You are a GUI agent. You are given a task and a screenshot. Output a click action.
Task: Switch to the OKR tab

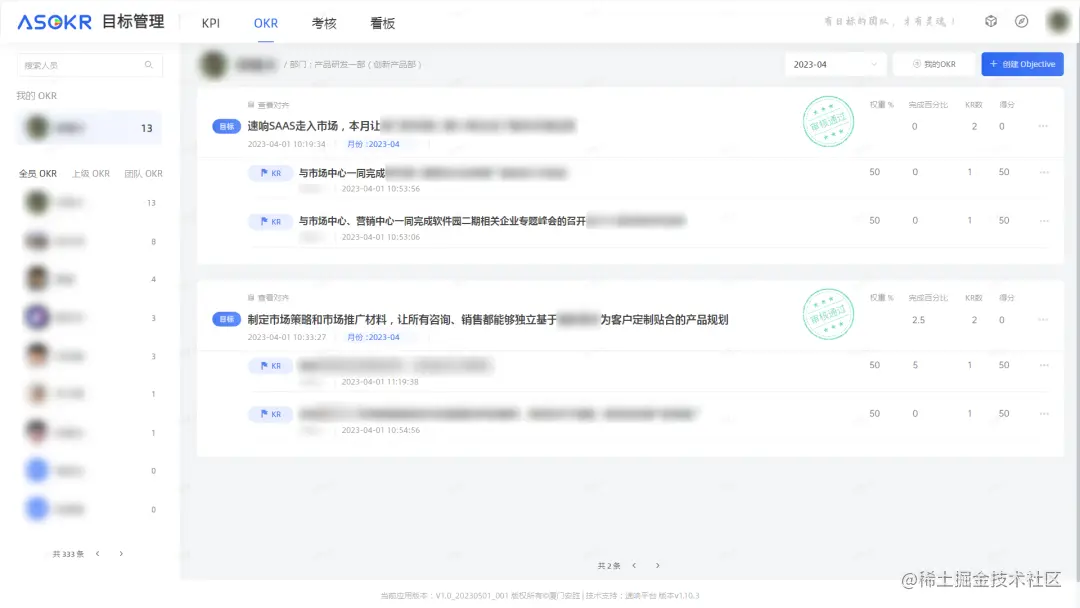(265, 23)
